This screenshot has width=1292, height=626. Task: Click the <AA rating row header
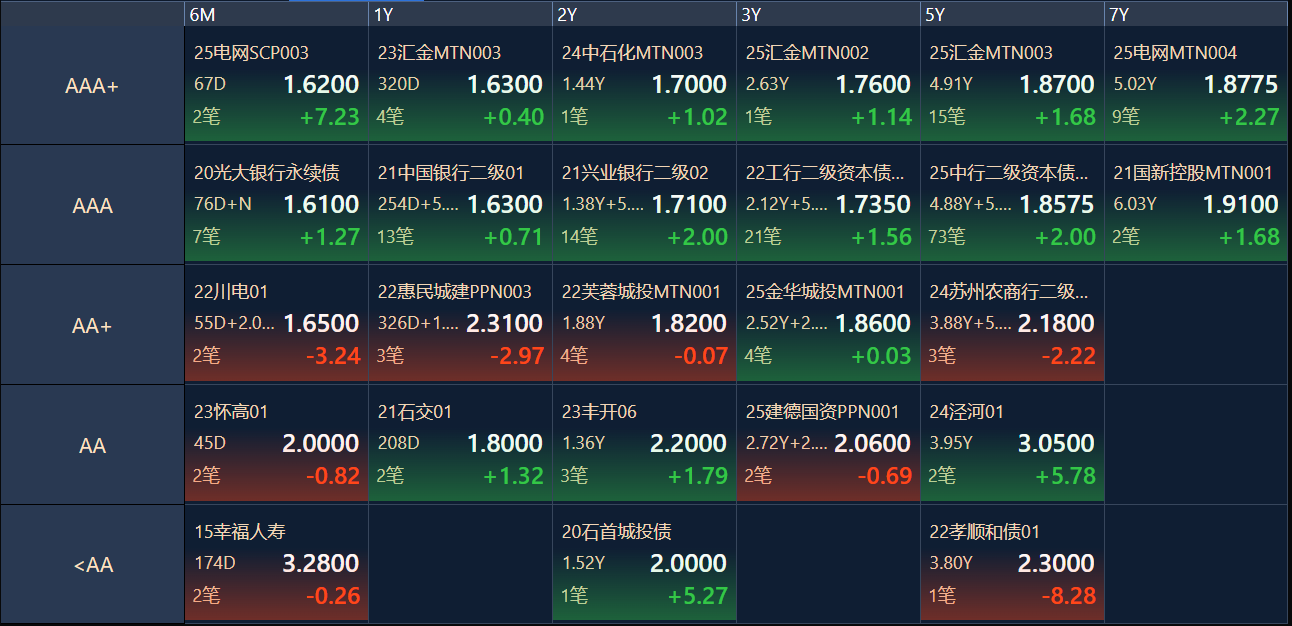[92, 565]
